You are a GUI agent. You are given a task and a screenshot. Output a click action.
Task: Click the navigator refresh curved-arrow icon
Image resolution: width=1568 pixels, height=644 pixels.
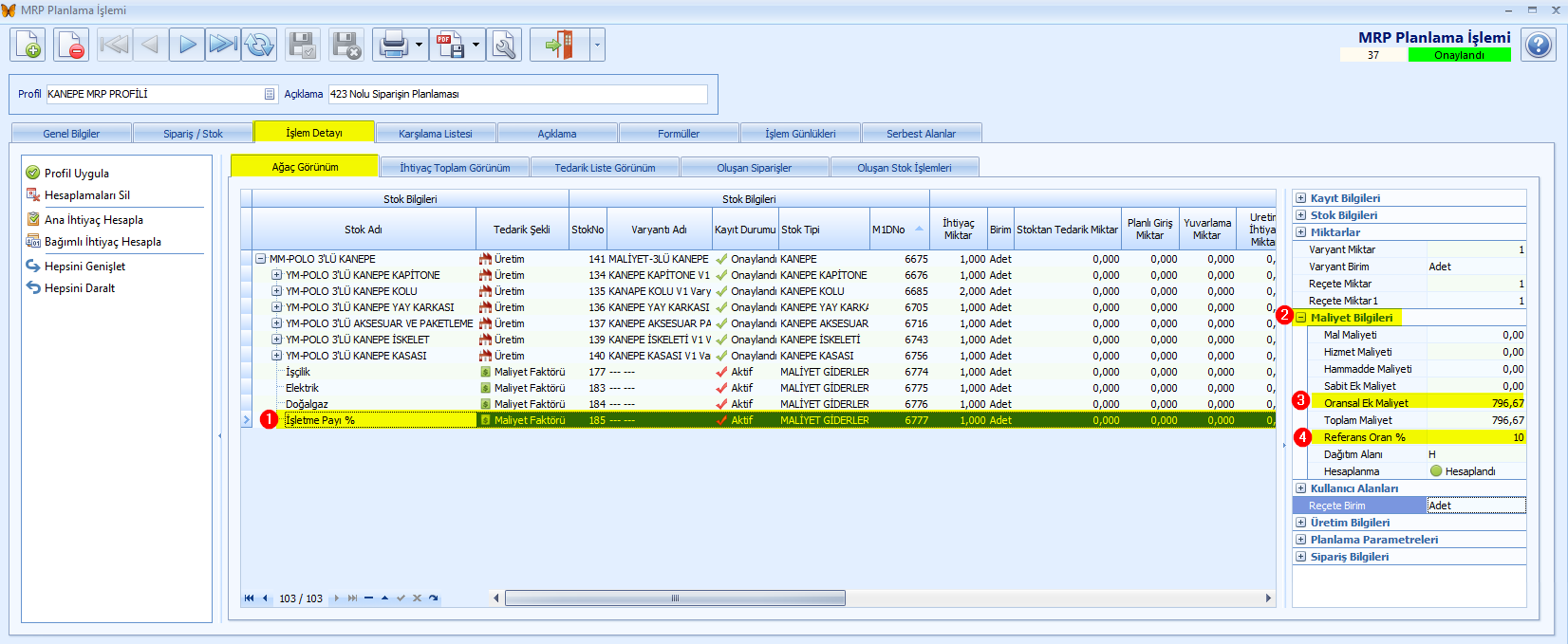(433, 598)
